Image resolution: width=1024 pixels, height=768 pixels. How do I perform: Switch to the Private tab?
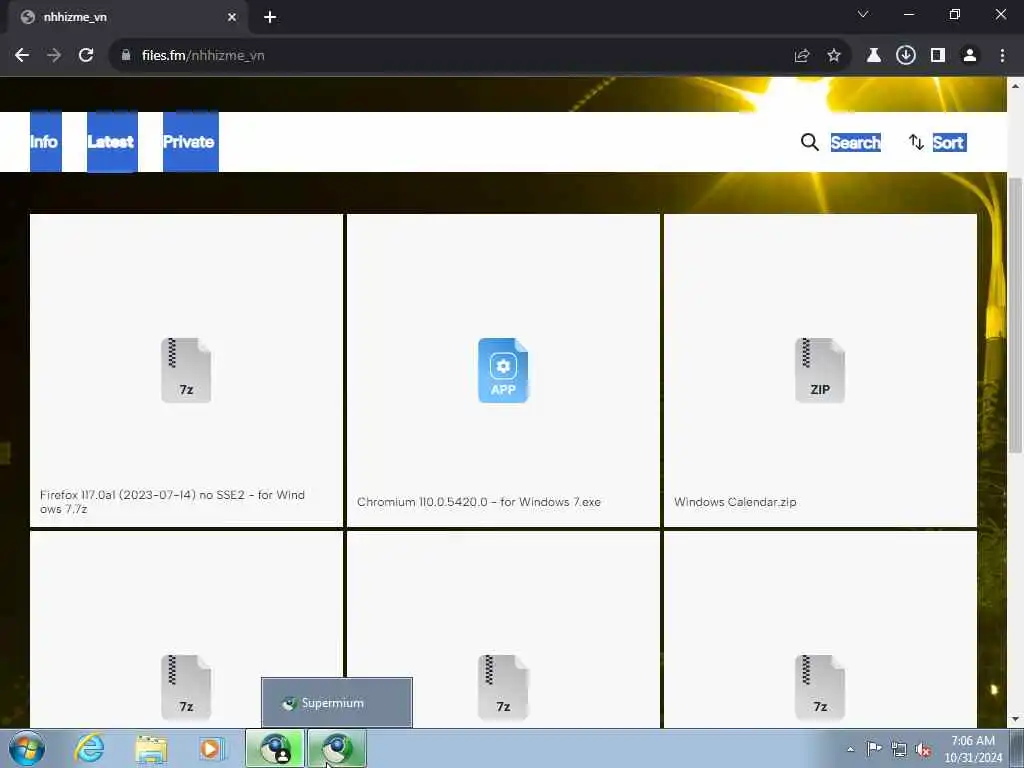tap(191, 142)
